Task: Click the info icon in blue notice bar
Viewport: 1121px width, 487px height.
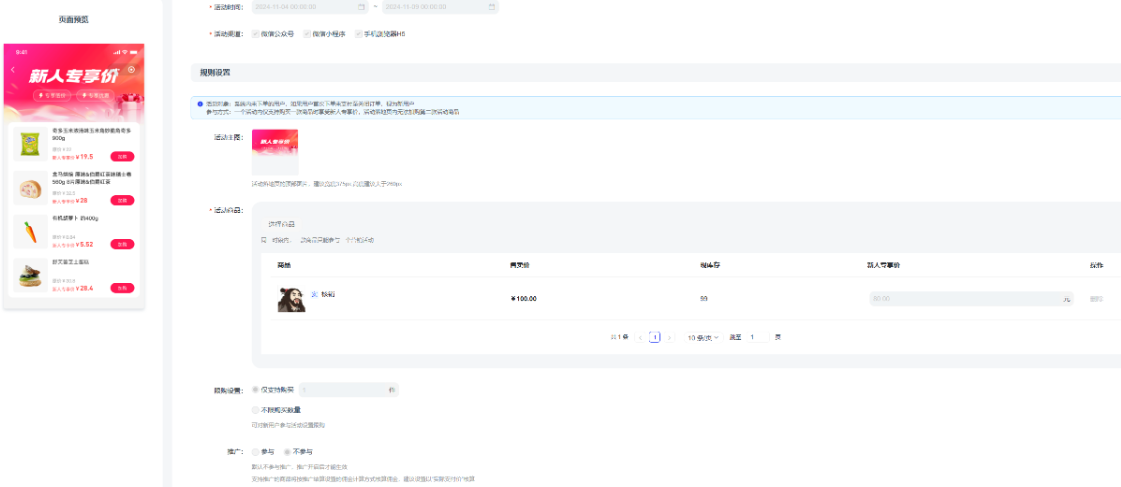Action: click(x=200, y=103)
